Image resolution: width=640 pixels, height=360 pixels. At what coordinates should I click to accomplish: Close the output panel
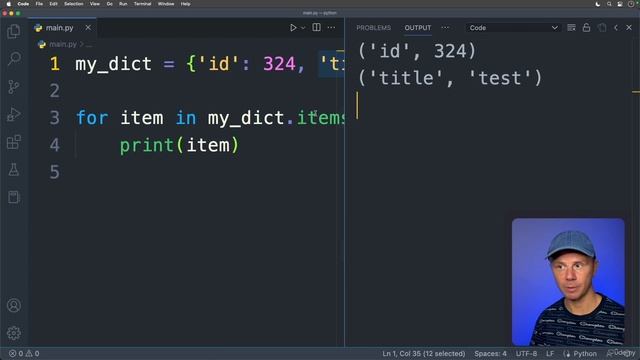[x=629, y=28]
